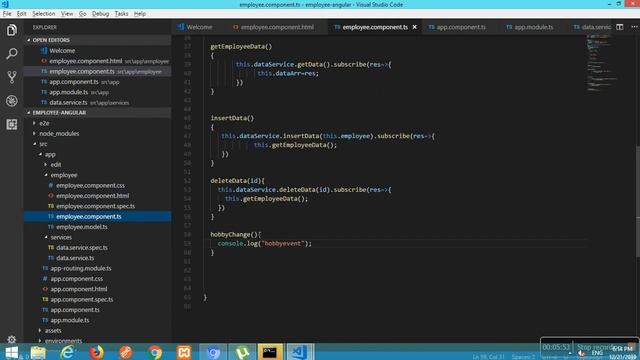Launch Firefox from the taskbar
The height and width of the screenshot is (360, 640).
(96, 352)
